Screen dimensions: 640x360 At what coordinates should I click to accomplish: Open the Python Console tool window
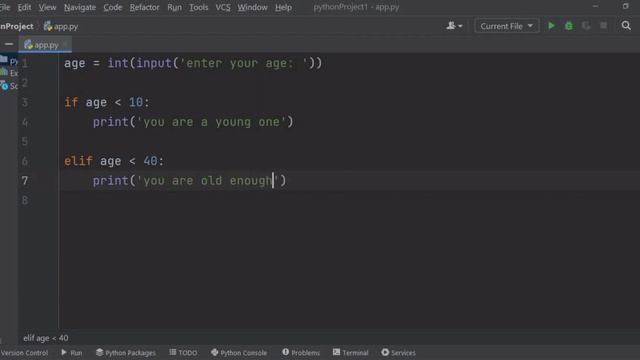[x=239, y=353]
